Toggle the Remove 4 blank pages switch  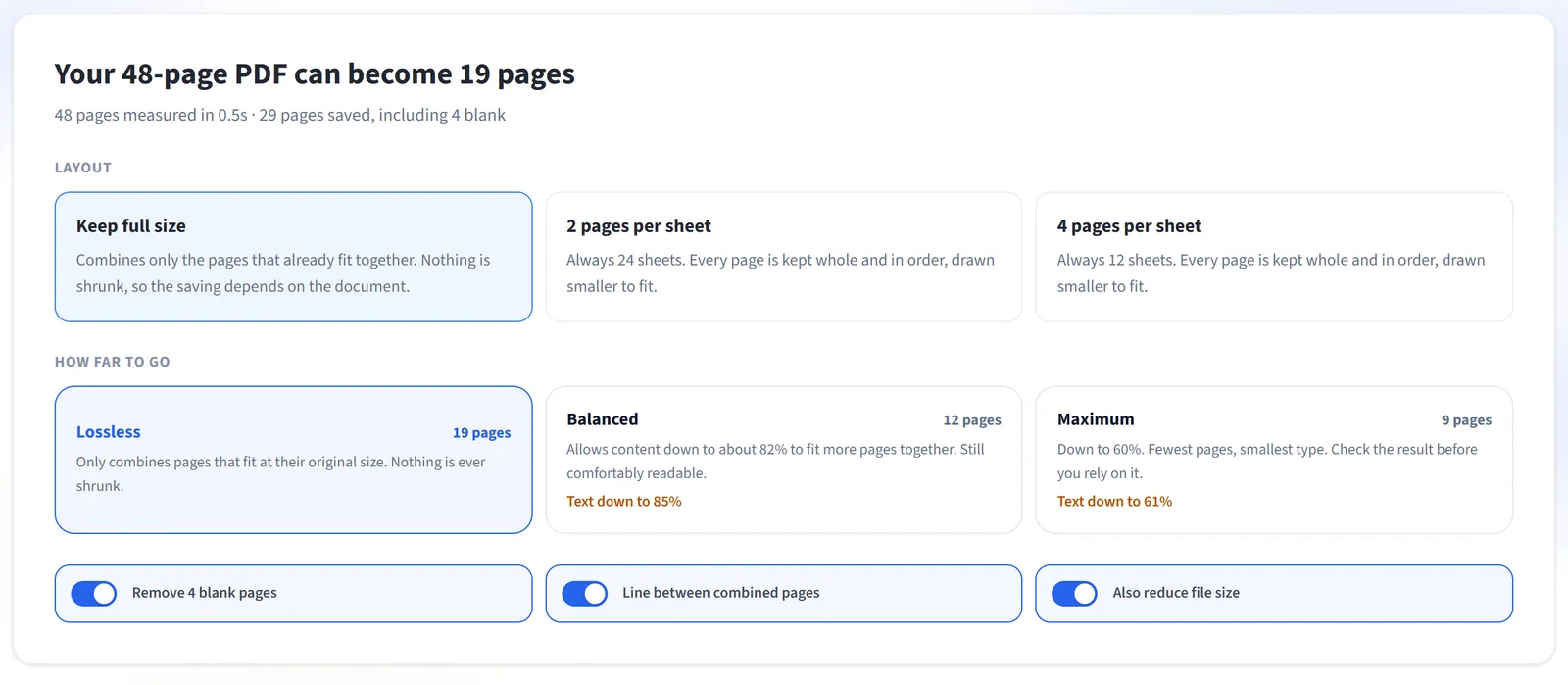click(94, 593)
